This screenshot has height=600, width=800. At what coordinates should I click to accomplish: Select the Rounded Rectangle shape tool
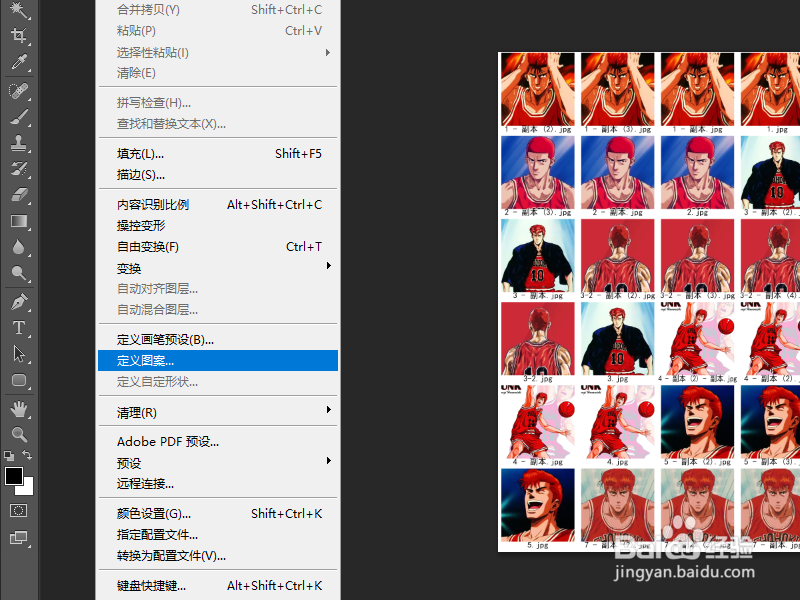point(19,380)
